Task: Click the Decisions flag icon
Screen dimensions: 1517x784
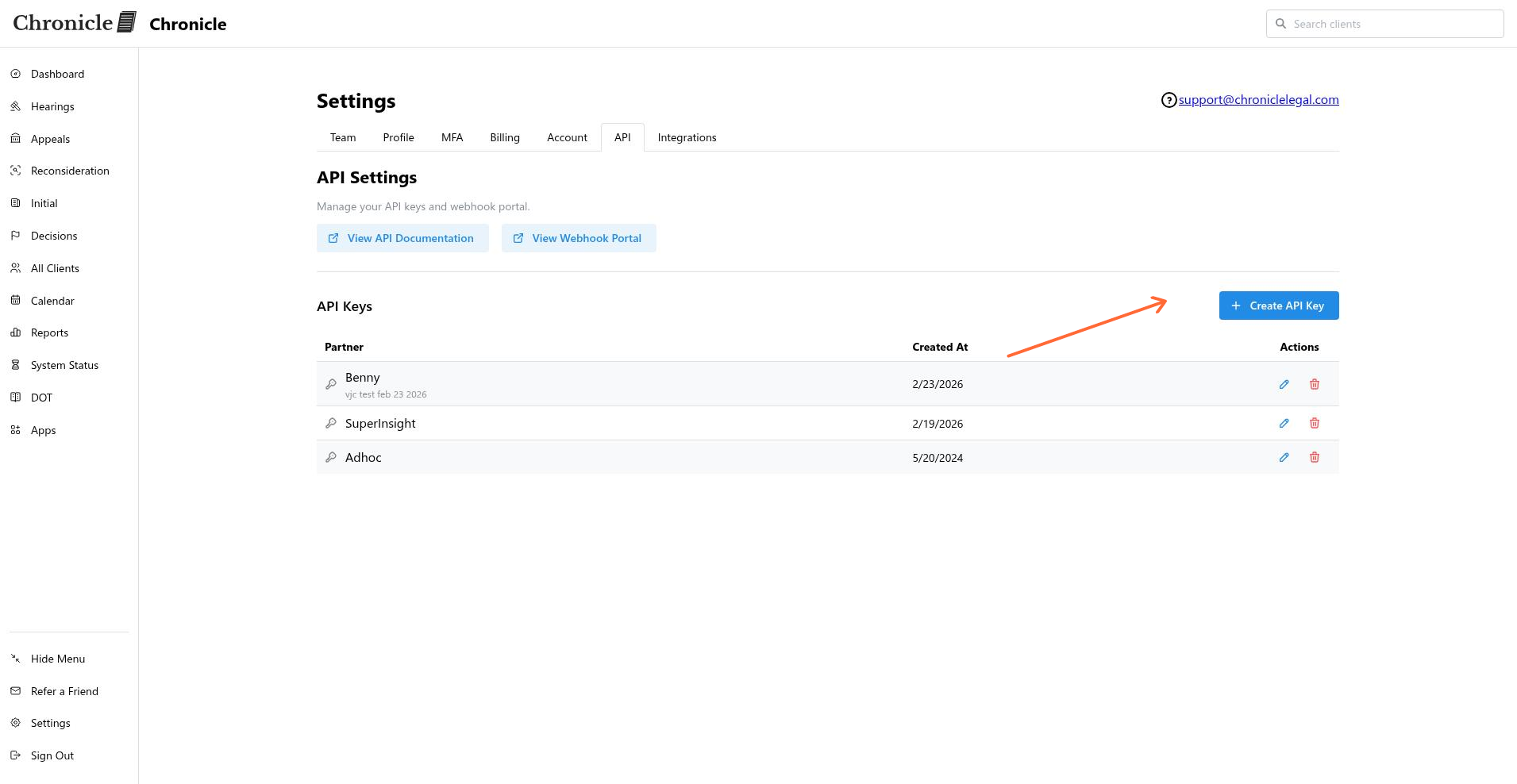Action: (x=15, y=236)
